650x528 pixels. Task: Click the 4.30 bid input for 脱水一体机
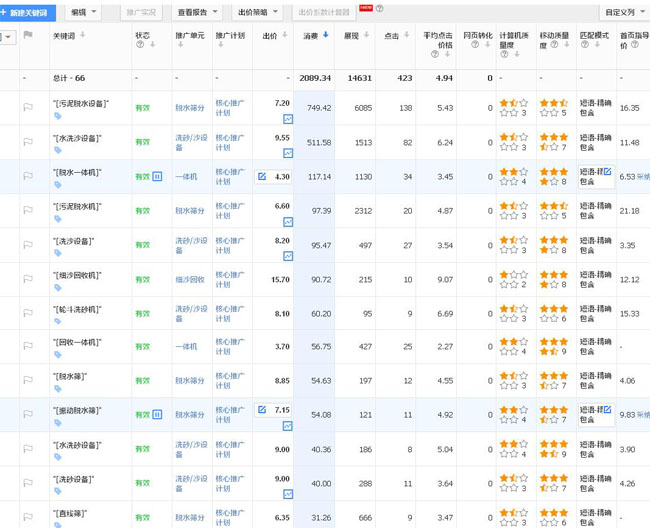point(274,177)
